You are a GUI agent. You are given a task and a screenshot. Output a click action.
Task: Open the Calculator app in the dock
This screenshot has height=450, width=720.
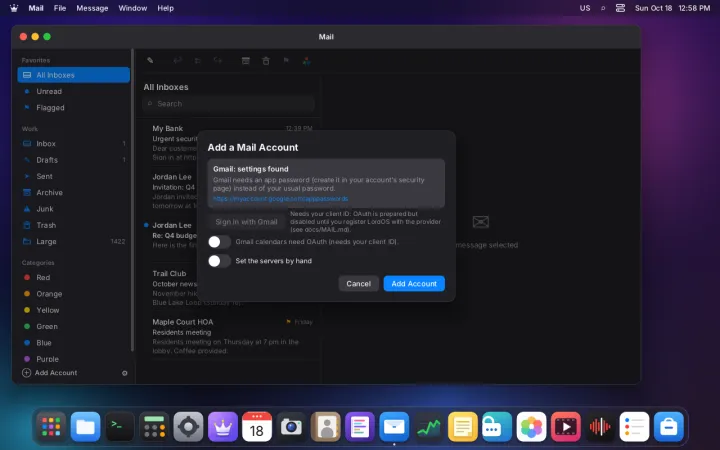coord(154,427)
